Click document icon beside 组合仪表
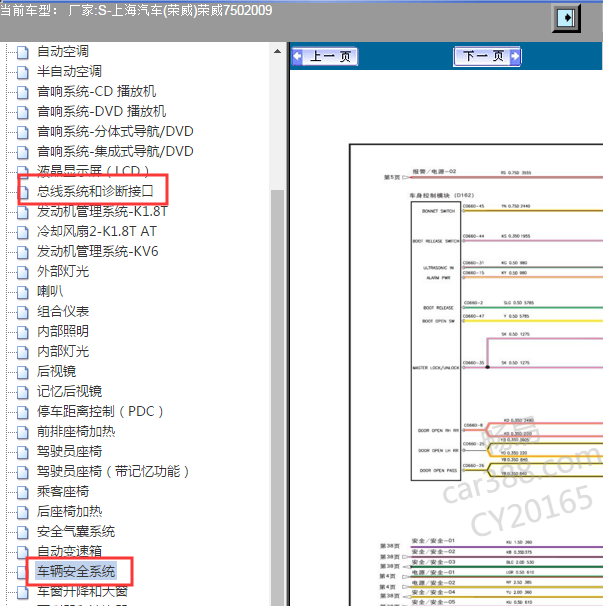The height and width of the screenshot is (606, 603). pos(22,312)
